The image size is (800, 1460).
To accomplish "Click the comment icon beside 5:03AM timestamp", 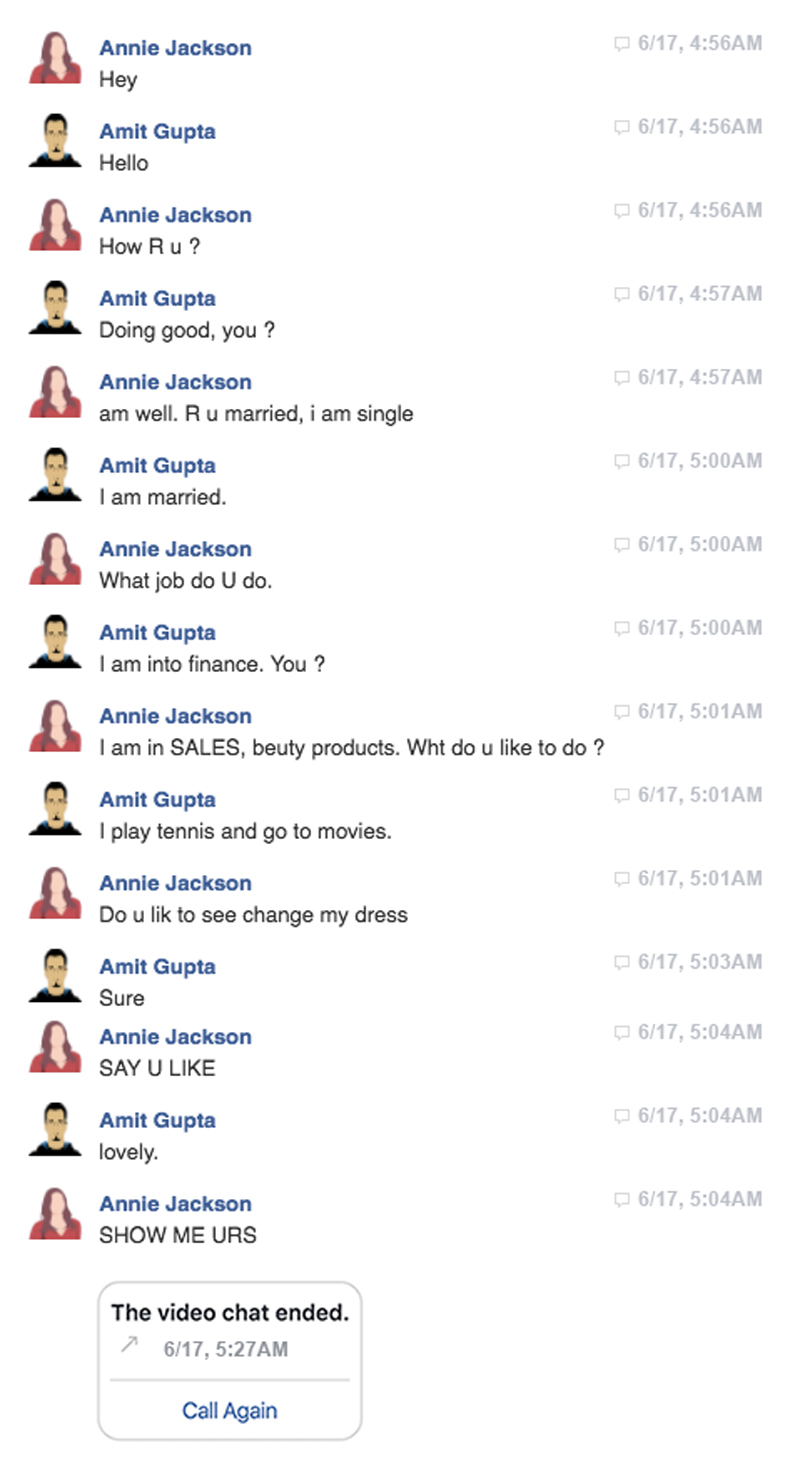I will point(621,962).
